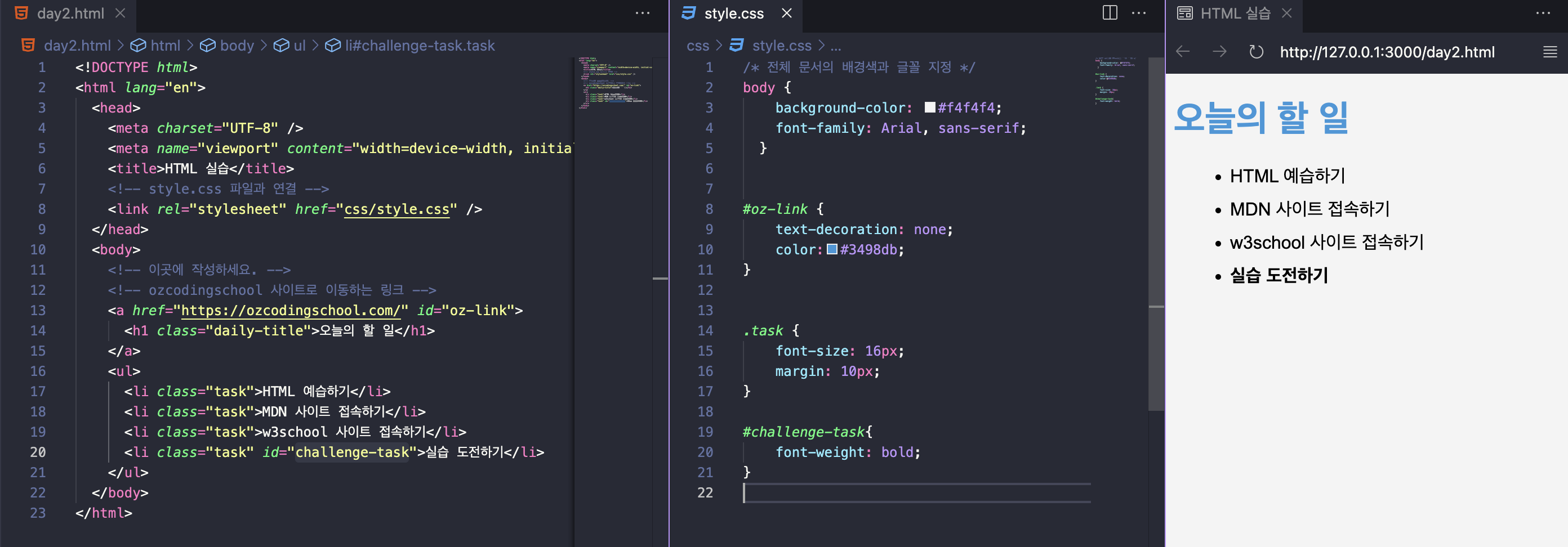This screenshot has width=1568, height=547.
Task: Click font-weight: bold in style.css
Action: pos(847,452)
